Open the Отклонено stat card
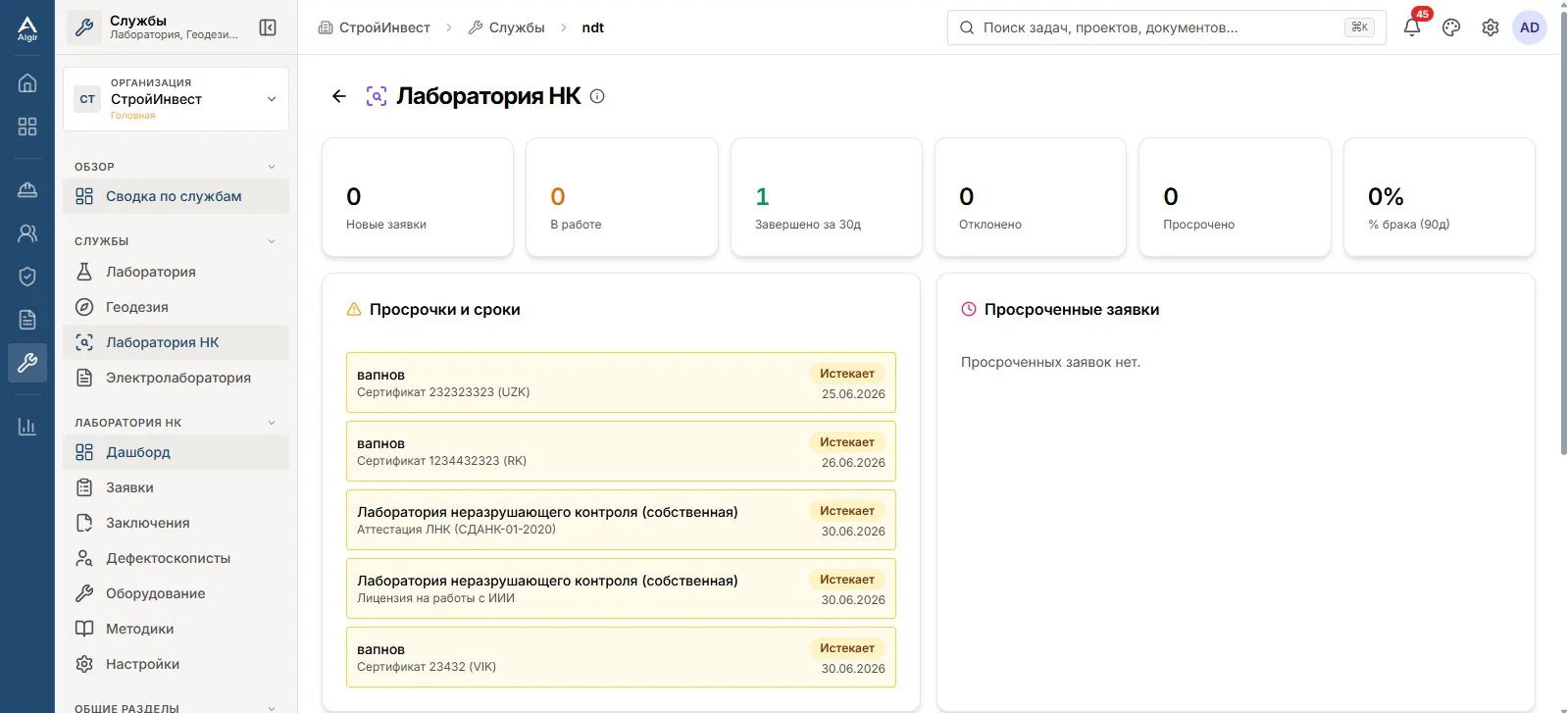Viewport: 1568px width, 713px height. pyautogui.click(x=1031, y=197)
